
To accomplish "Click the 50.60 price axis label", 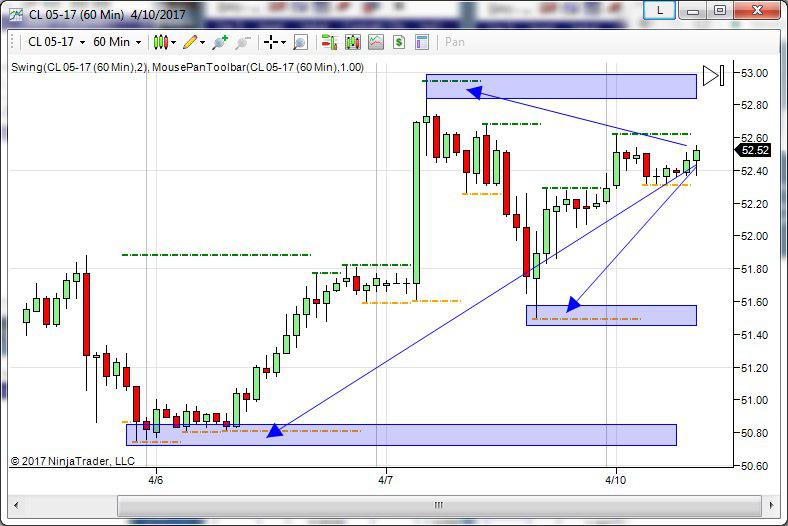I will pyautogui.click(x=754, y=466).
